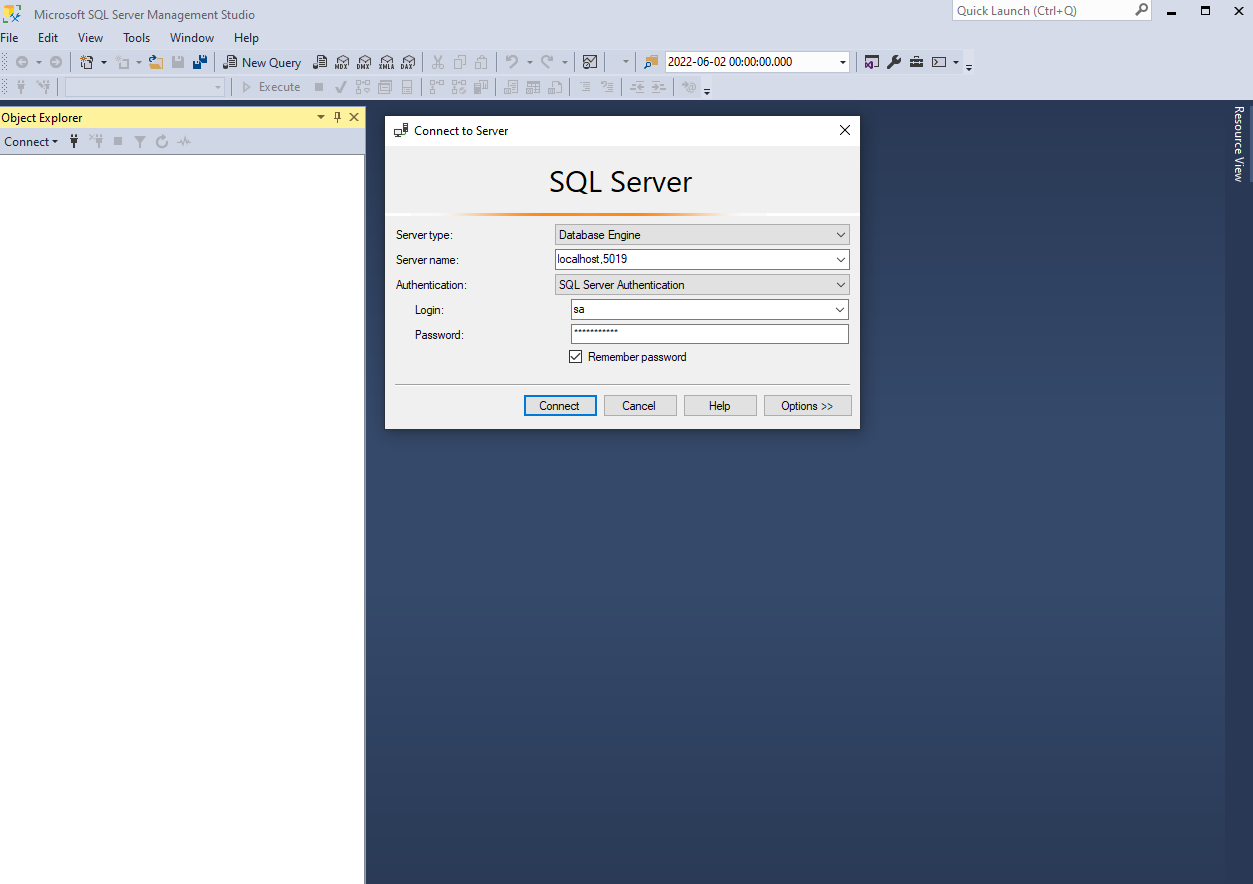Click the Server name text field
Viewport: 1253px width, 884px height.
point(693,260)
